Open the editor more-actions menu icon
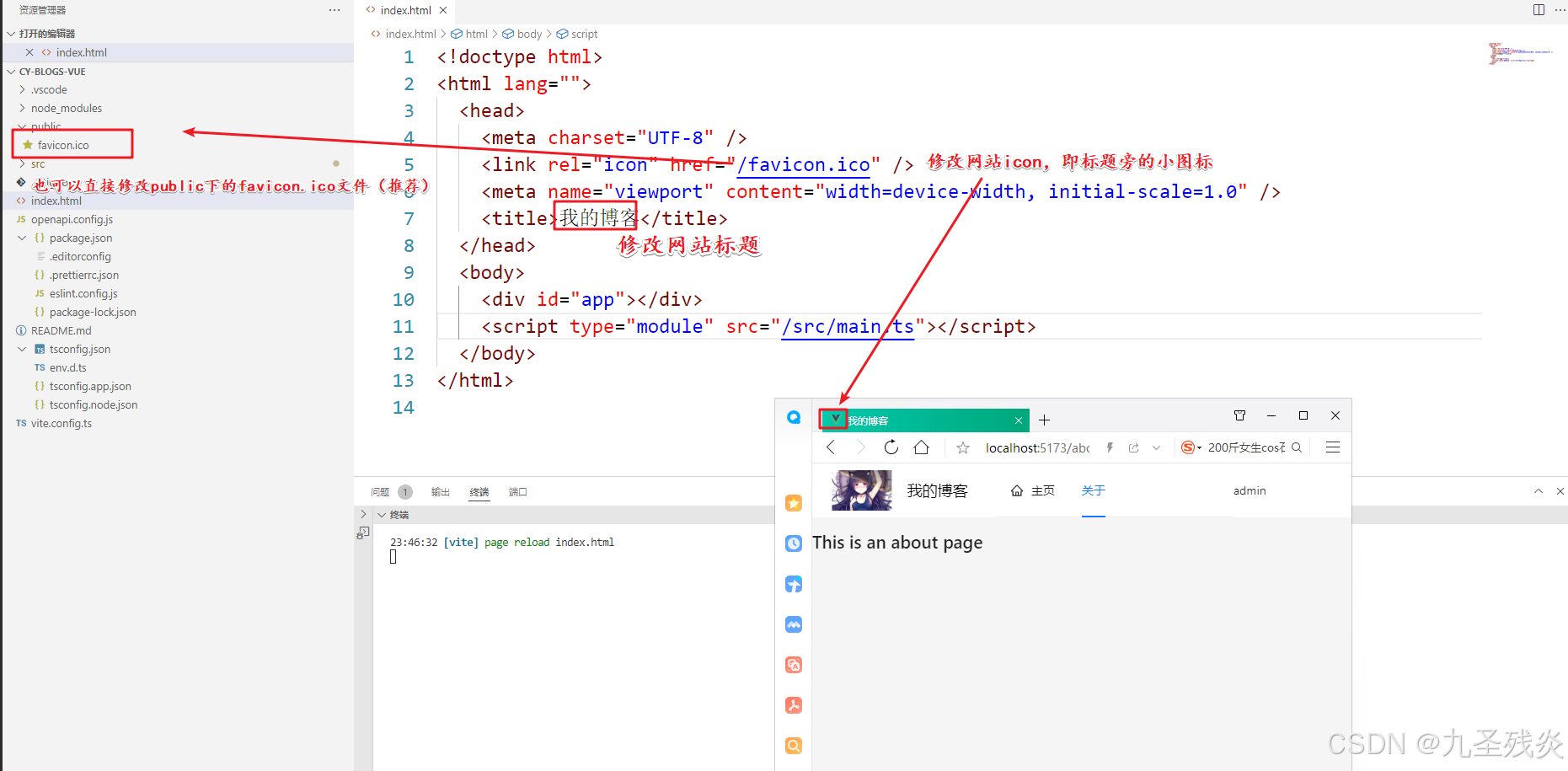The width and height of the screenshot is (1568, 771). pyautogui.click(x=1560, y=10)
